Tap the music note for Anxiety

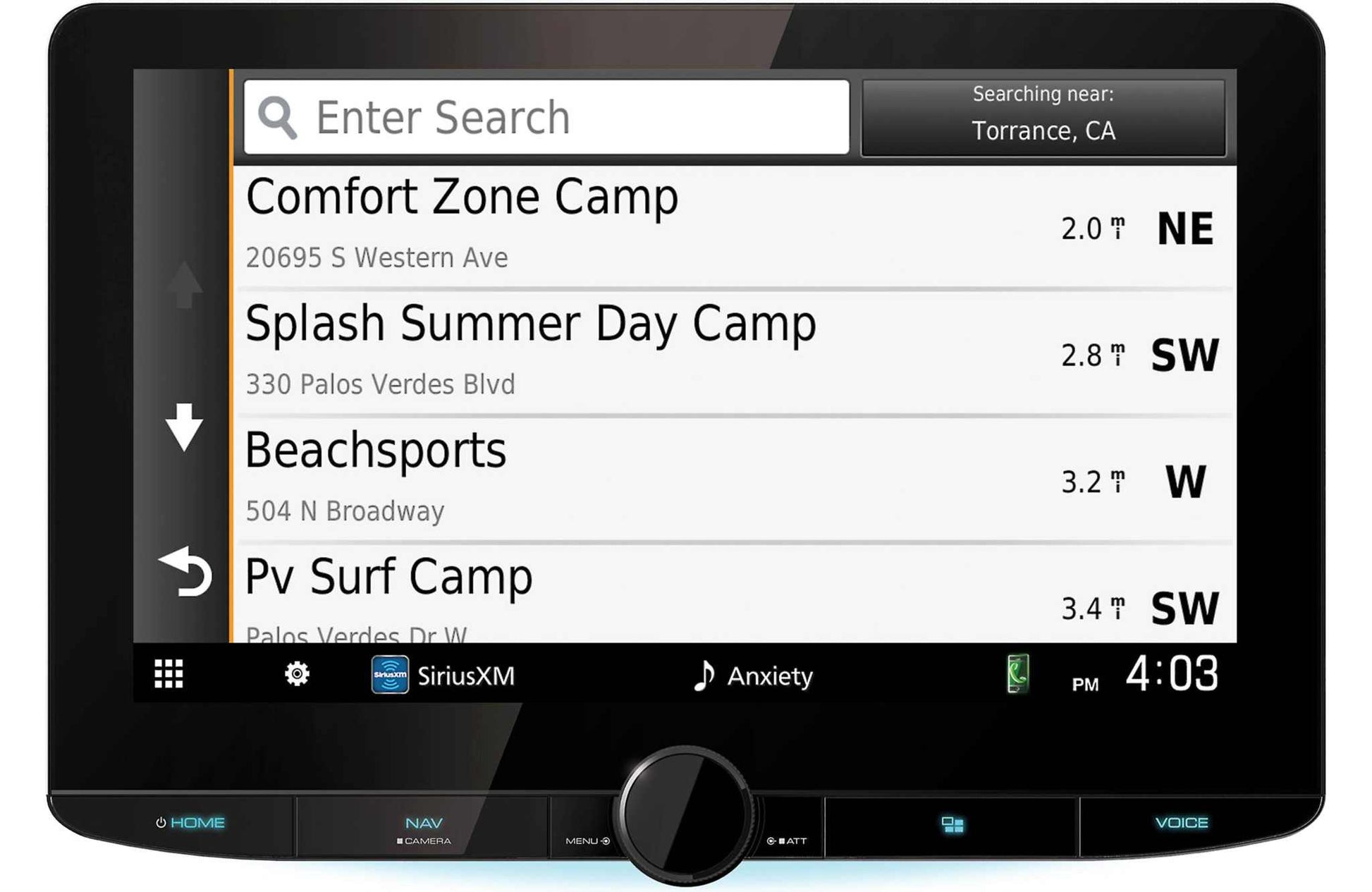point(704,676)
